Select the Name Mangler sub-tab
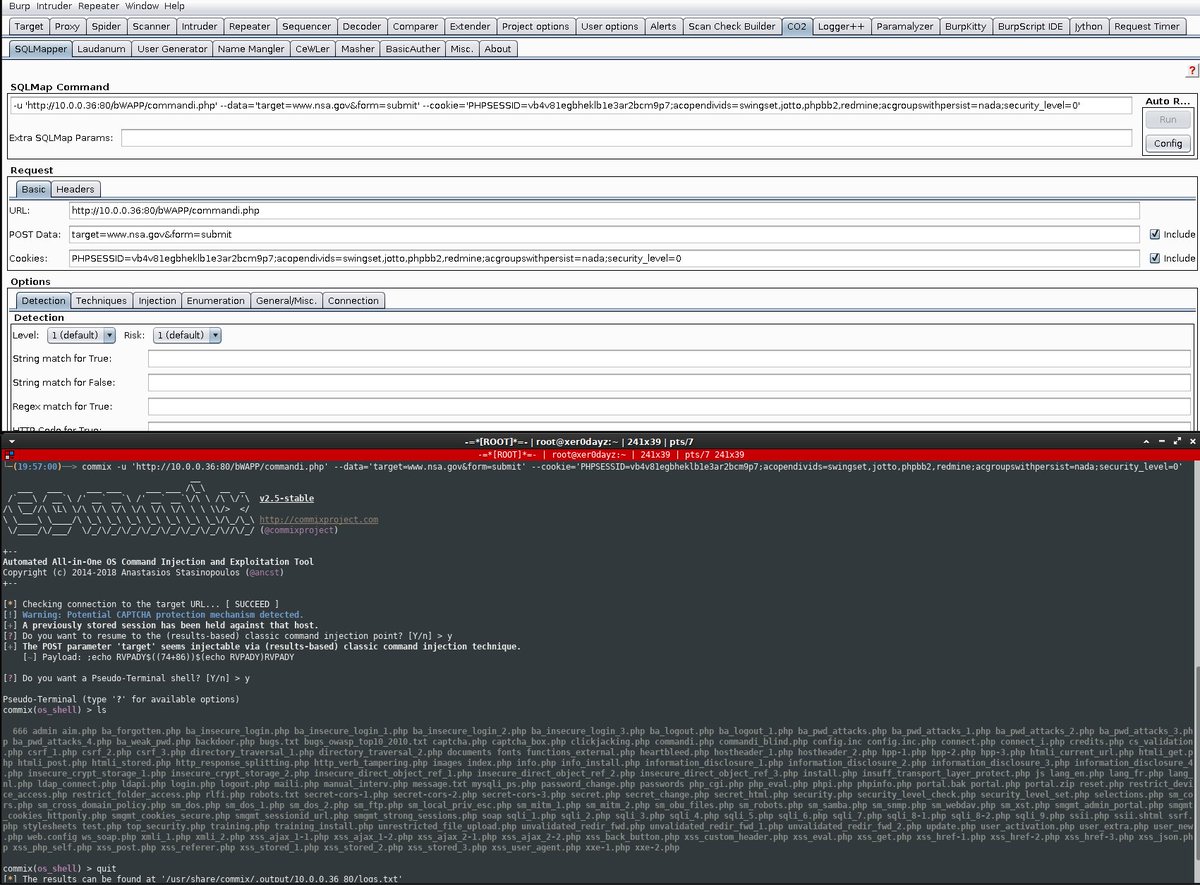 (252, 48)
